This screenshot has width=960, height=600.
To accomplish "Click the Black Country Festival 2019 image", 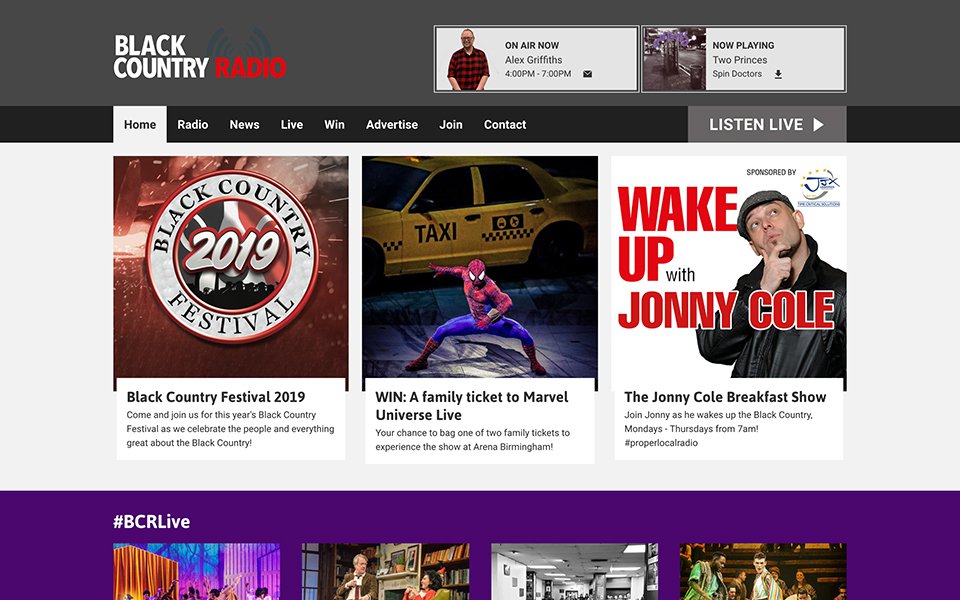I will 231,267.
